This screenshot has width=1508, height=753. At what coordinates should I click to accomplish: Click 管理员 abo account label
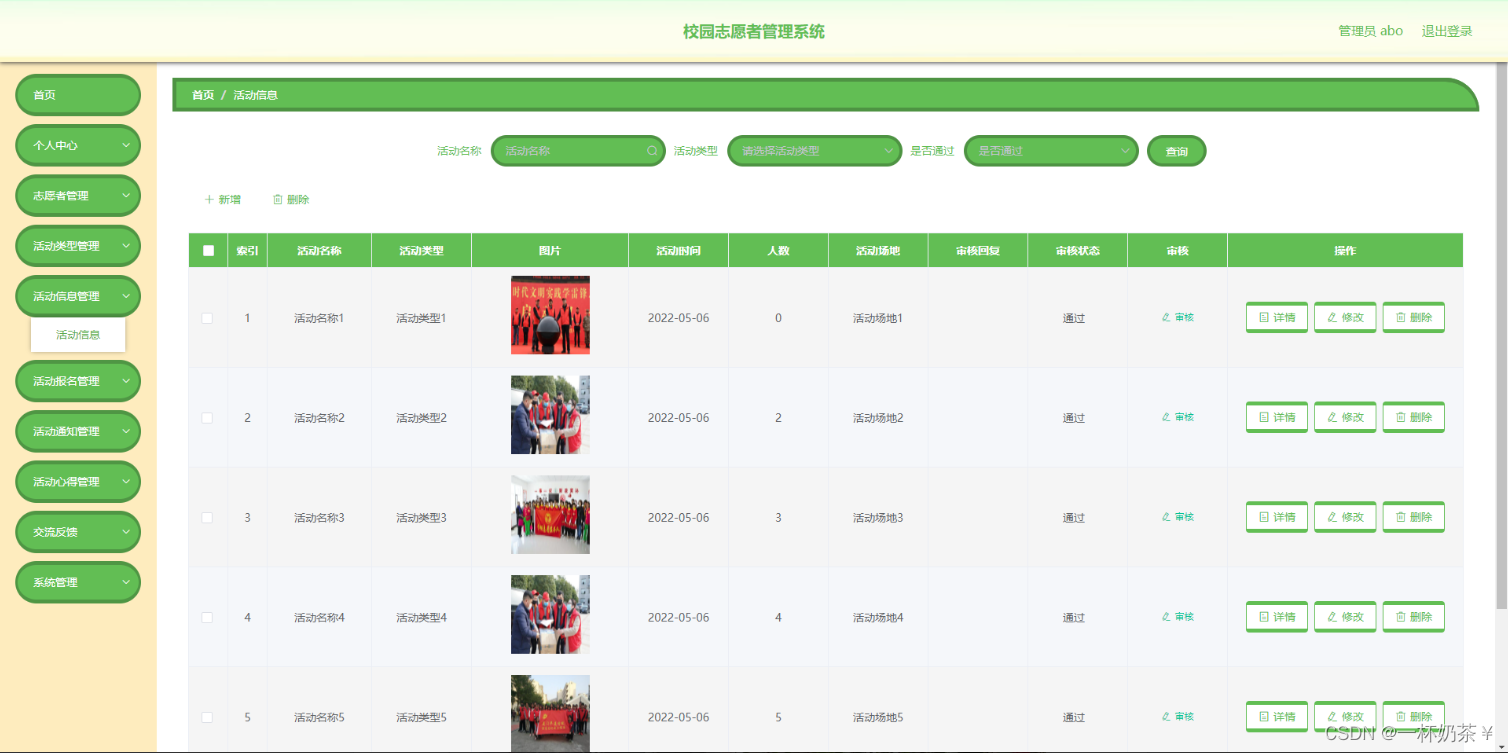tap(1370, 31)
